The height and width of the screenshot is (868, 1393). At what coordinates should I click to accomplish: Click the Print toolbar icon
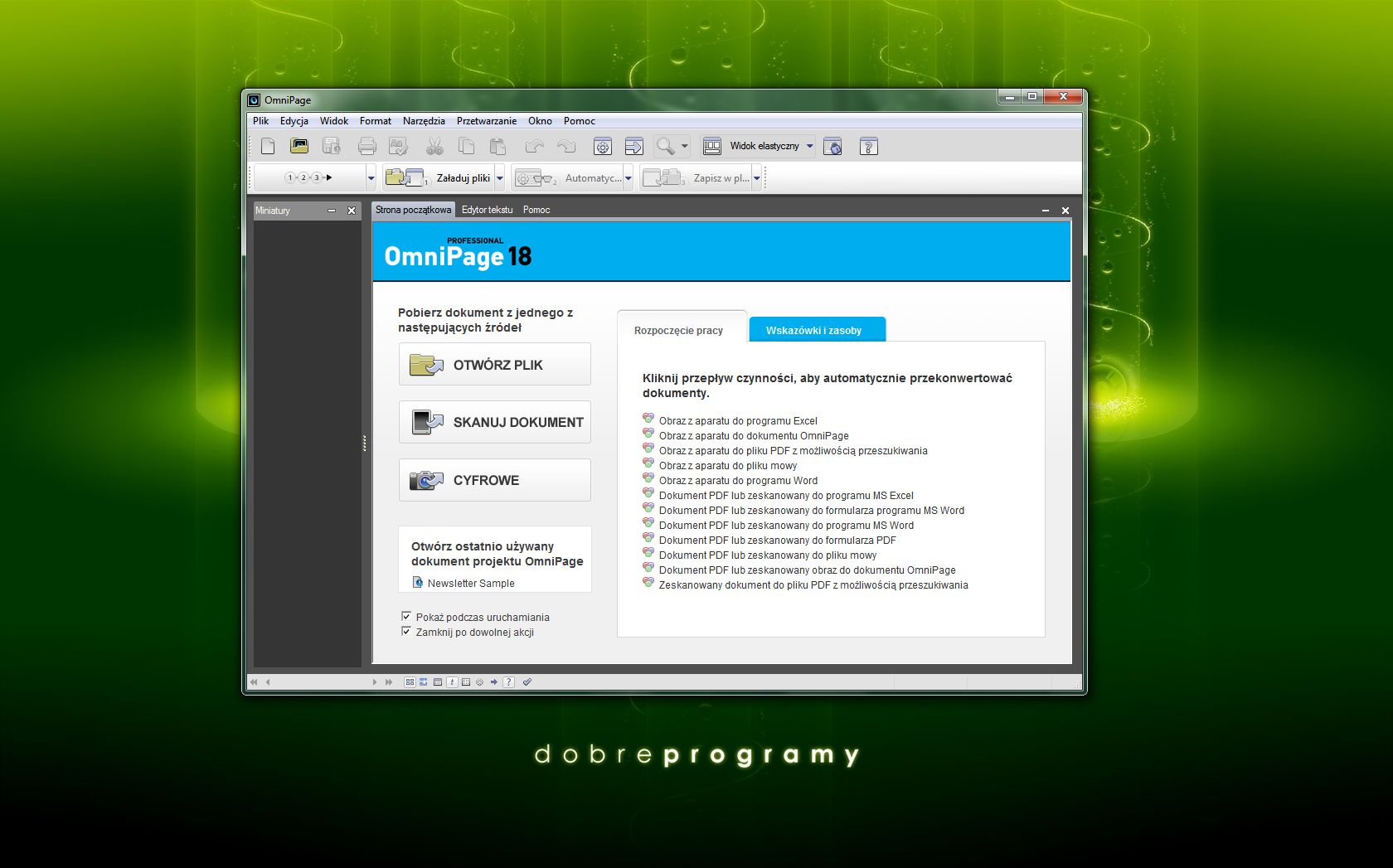pyautogui.click(x=367, y=147)
